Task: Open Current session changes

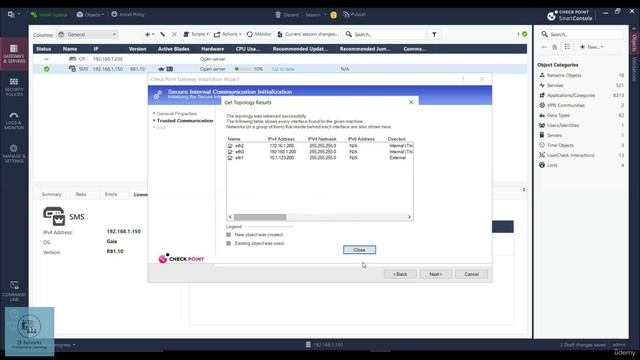Action: pos(308,34)
